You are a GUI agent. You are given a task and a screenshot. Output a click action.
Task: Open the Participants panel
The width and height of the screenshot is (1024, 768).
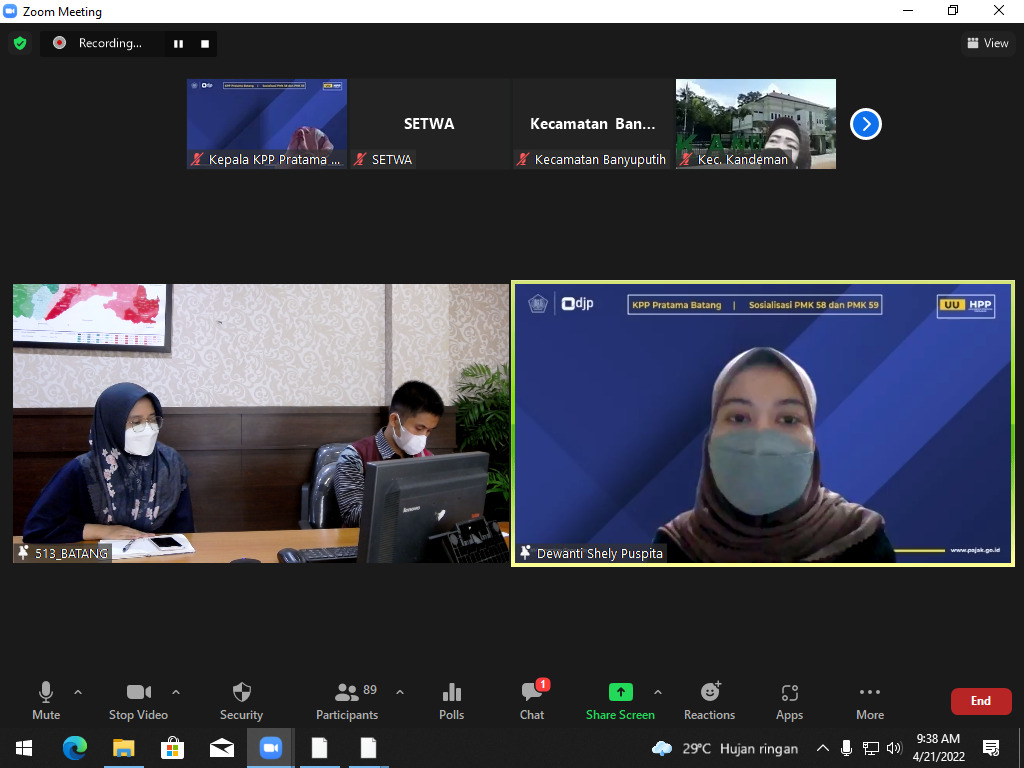[x=347, y=701]
